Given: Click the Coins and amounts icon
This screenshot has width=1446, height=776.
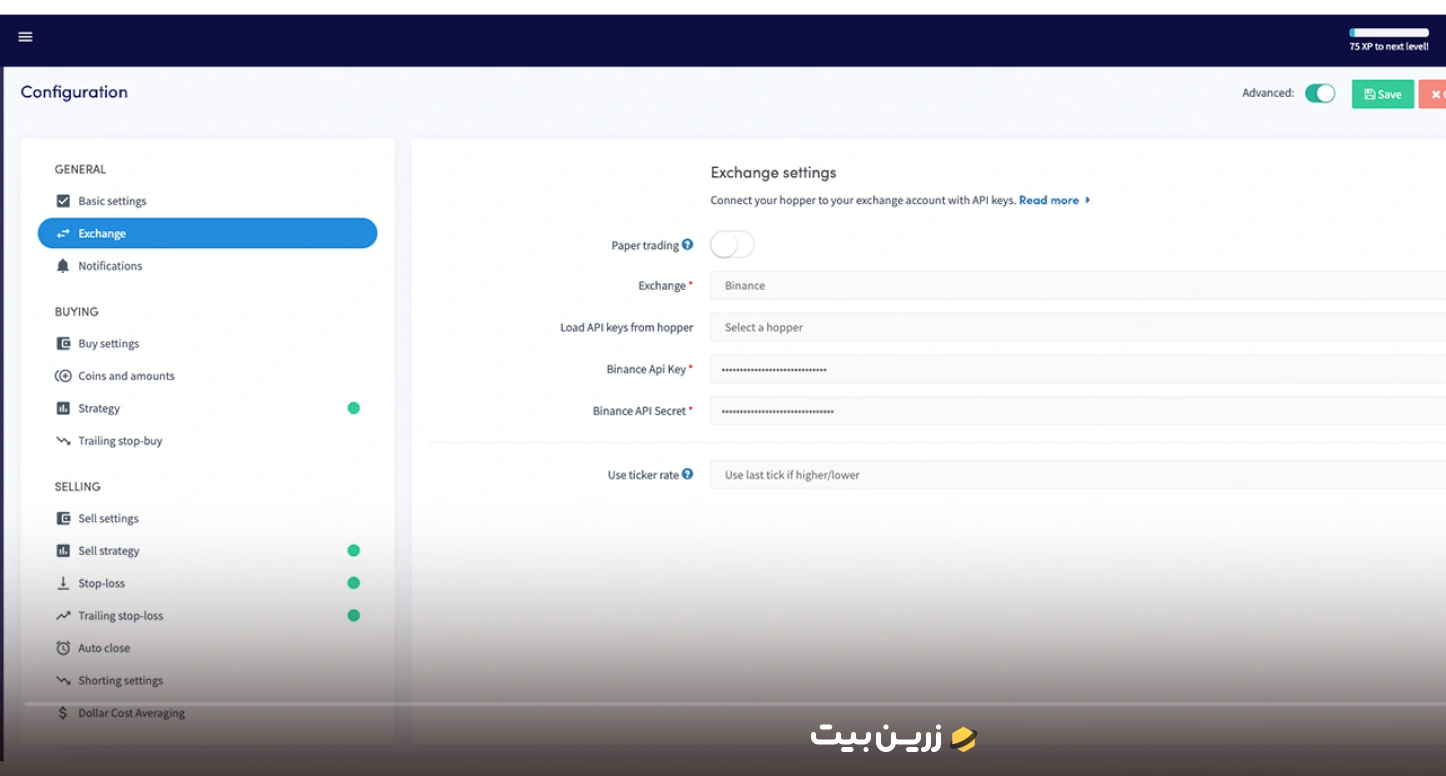Looking at the screenshot, I should point(62,376).
